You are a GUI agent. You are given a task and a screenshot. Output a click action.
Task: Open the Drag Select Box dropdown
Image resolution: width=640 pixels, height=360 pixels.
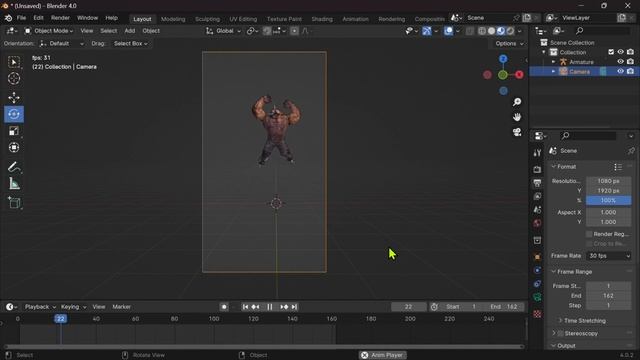click(x=131, y=43)
